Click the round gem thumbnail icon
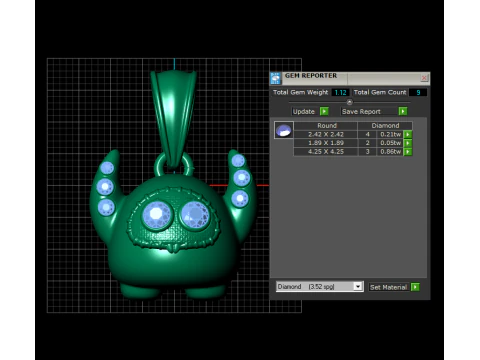This screenshot has width=480, height=360. (x=284, y=130)
